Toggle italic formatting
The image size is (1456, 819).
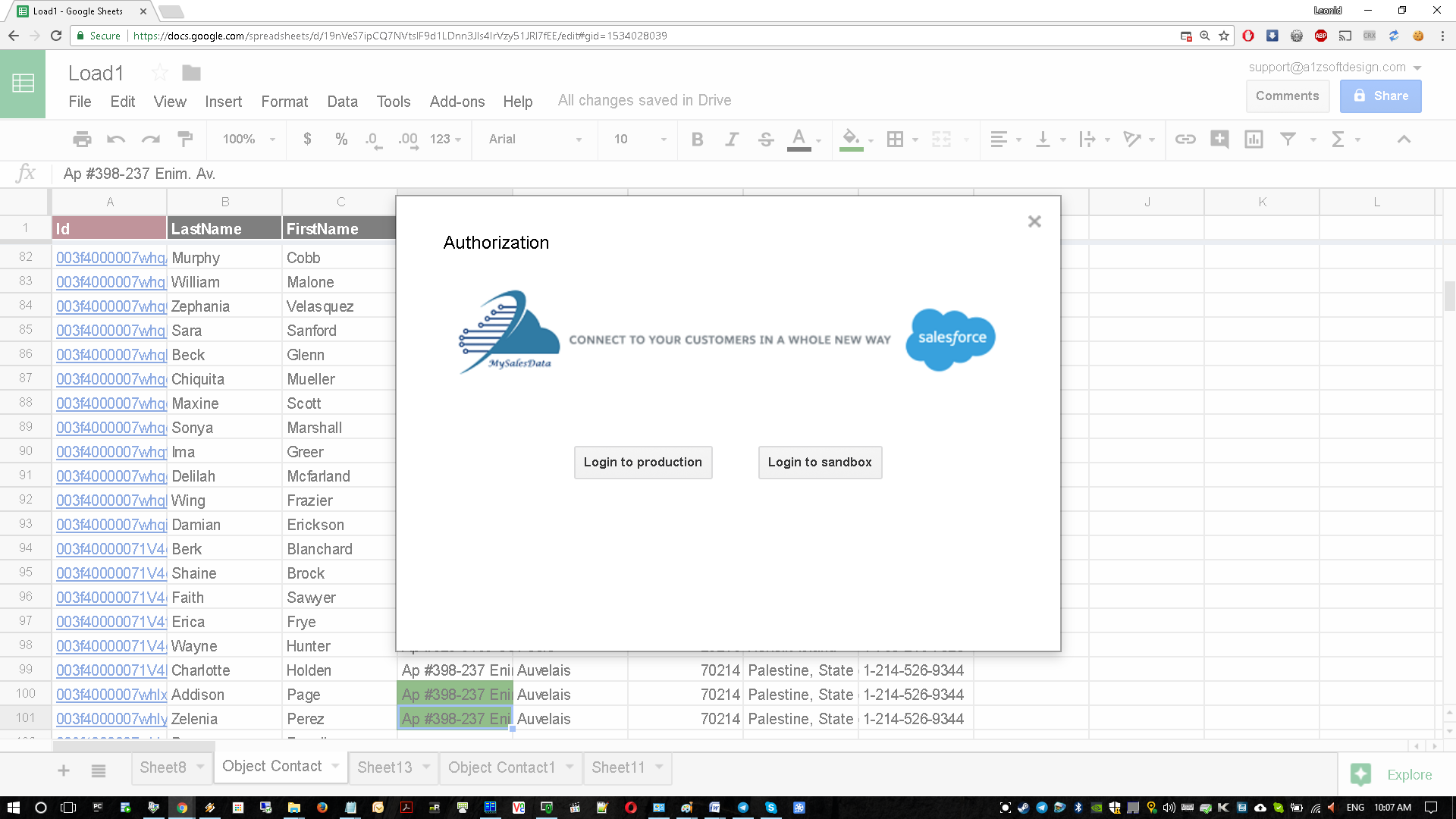[731, 139]
